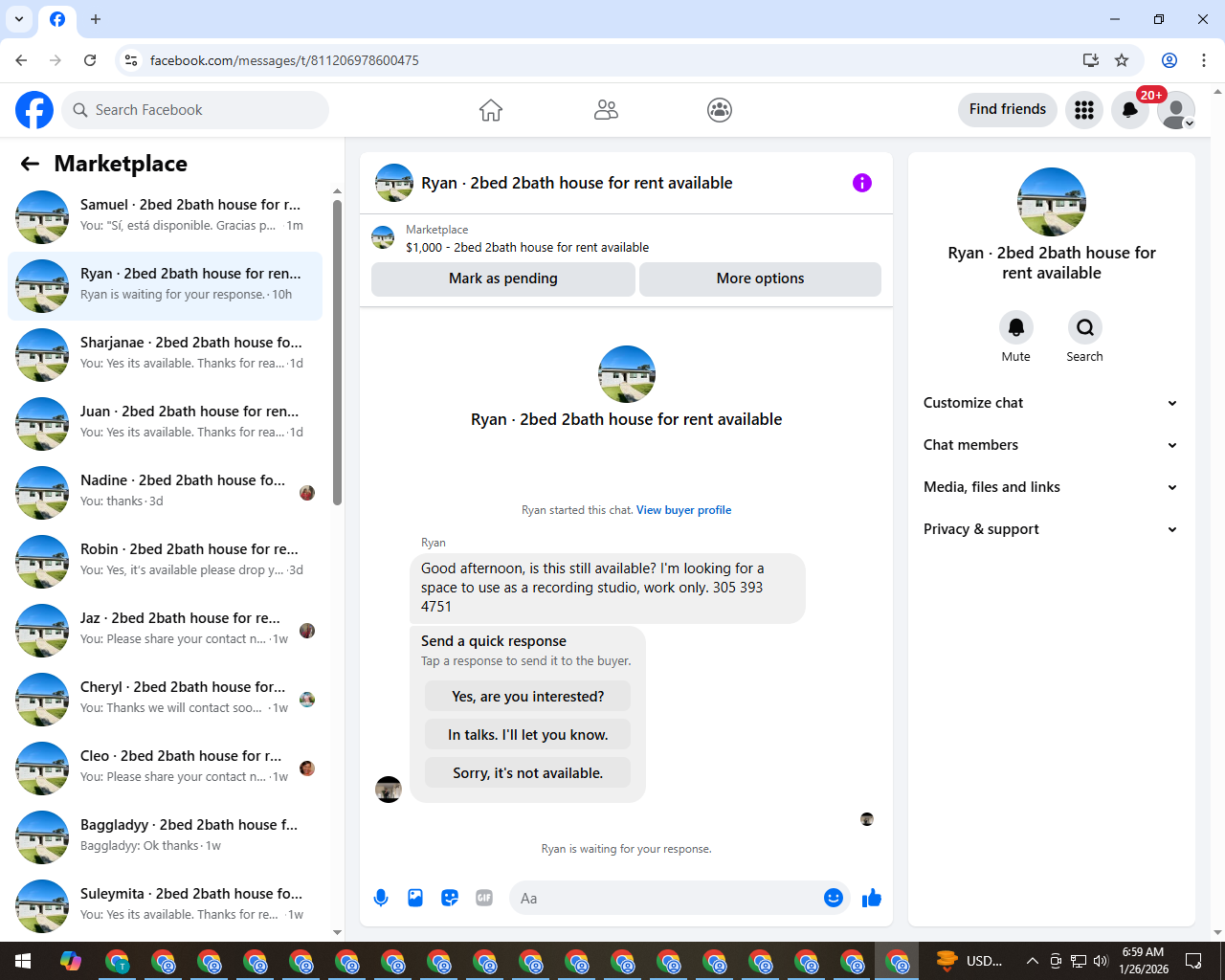This screenshot has height=980, width=1225.
Task: Open the notifications bell
Action: [1130, 110]
